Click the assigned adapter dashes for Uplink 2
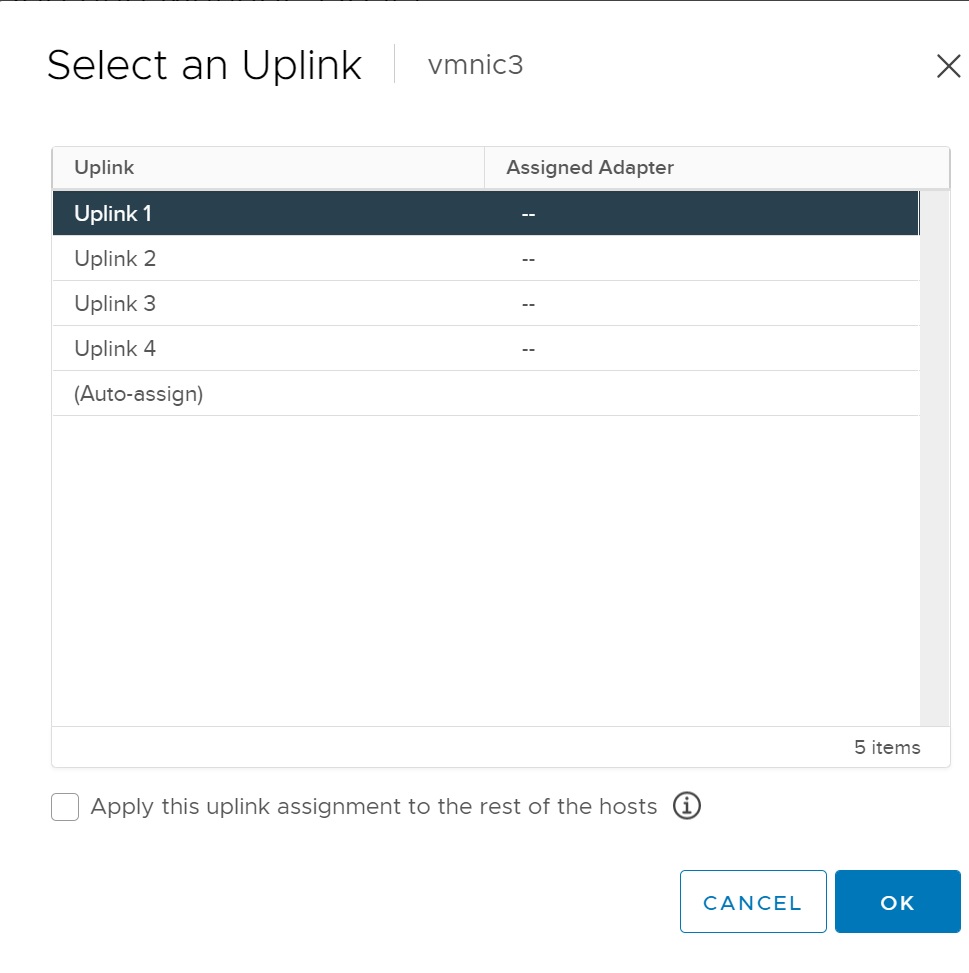969x973 pixels. pyautogui.click(x=528, y=259)
